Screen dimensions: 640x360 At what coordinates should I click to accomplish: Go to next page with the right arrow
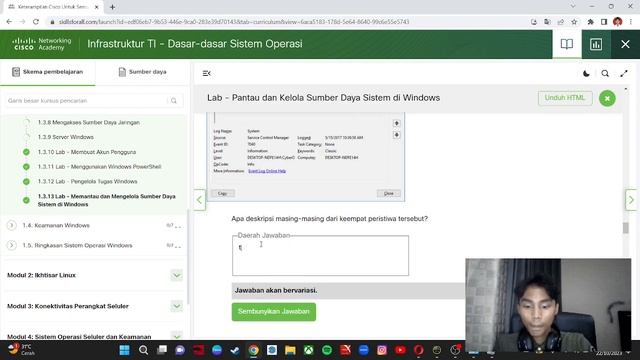click(631, 200)
